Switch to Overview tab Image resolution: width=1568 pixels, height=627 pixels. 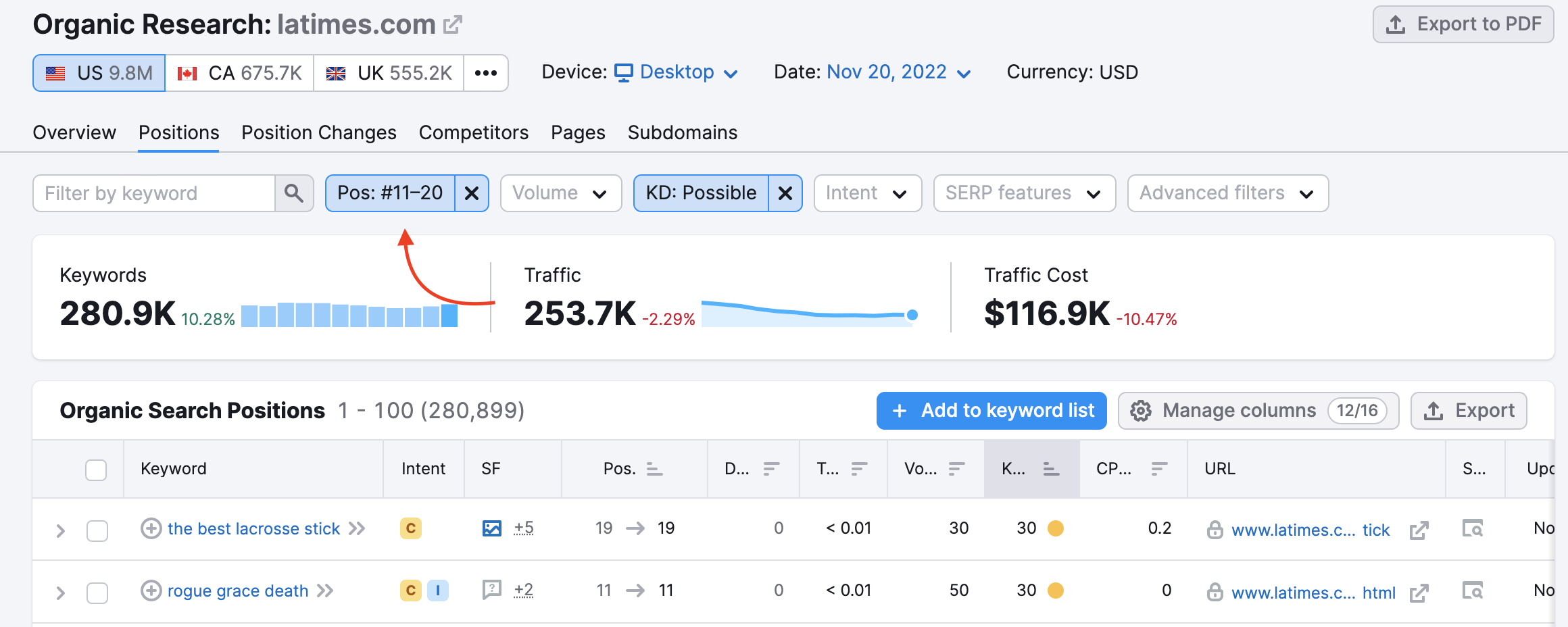(x=74, y=132)
